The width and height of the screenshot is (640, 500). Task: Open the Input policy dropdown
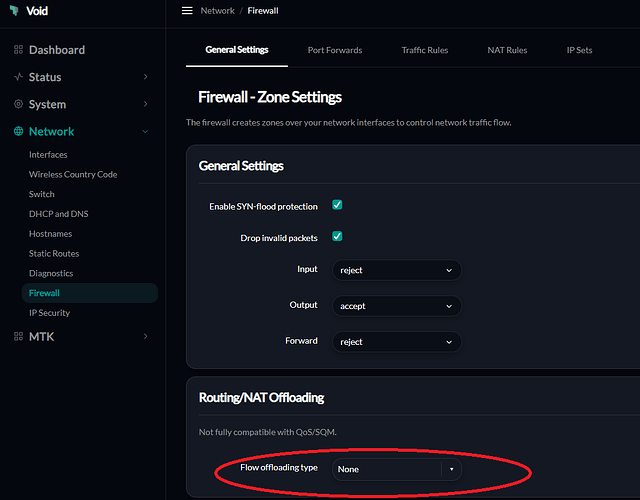tap(397, 270)
